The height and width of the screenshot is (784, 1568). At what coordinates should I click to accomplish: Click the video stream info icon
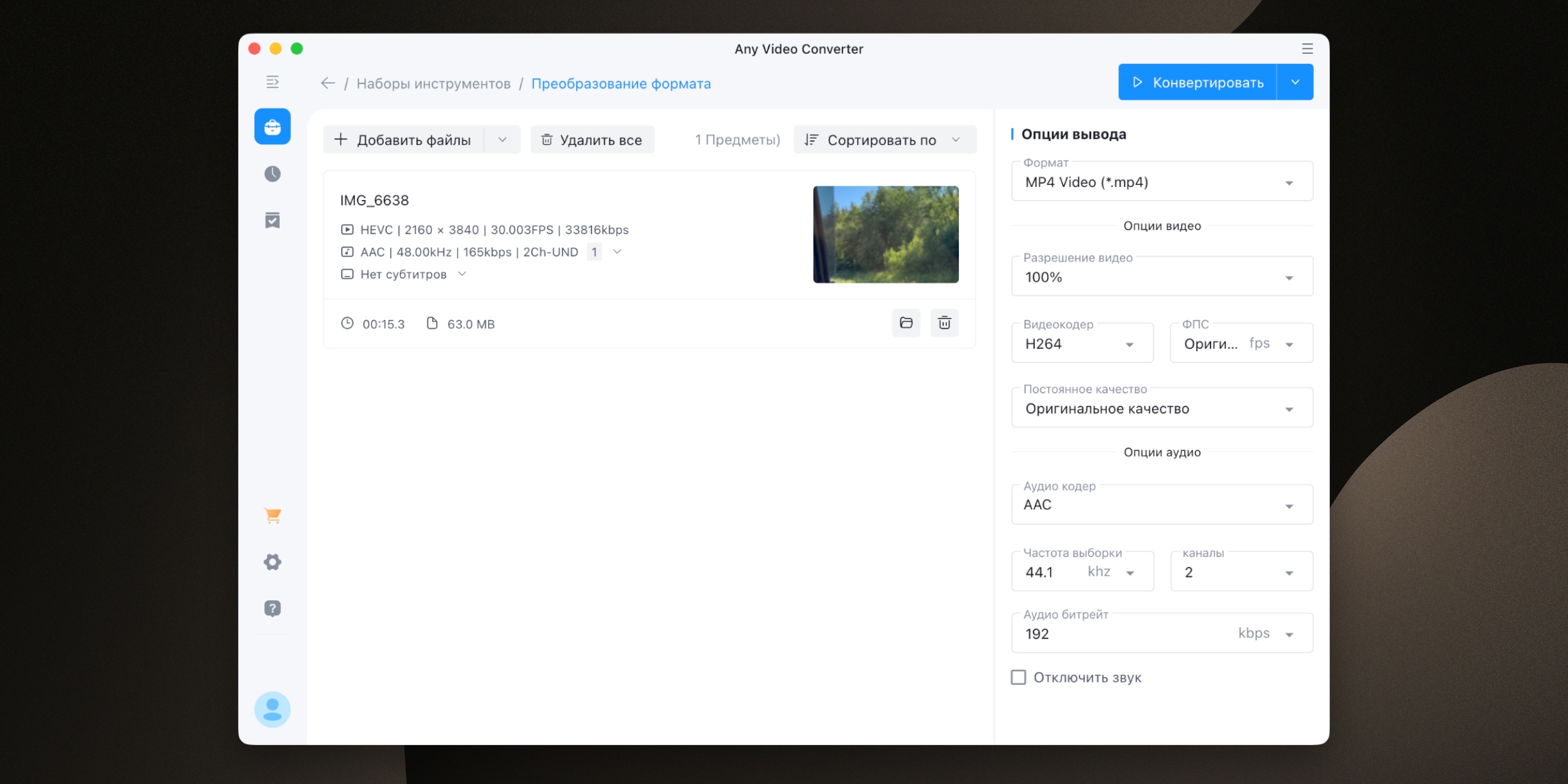coord(347,230)
